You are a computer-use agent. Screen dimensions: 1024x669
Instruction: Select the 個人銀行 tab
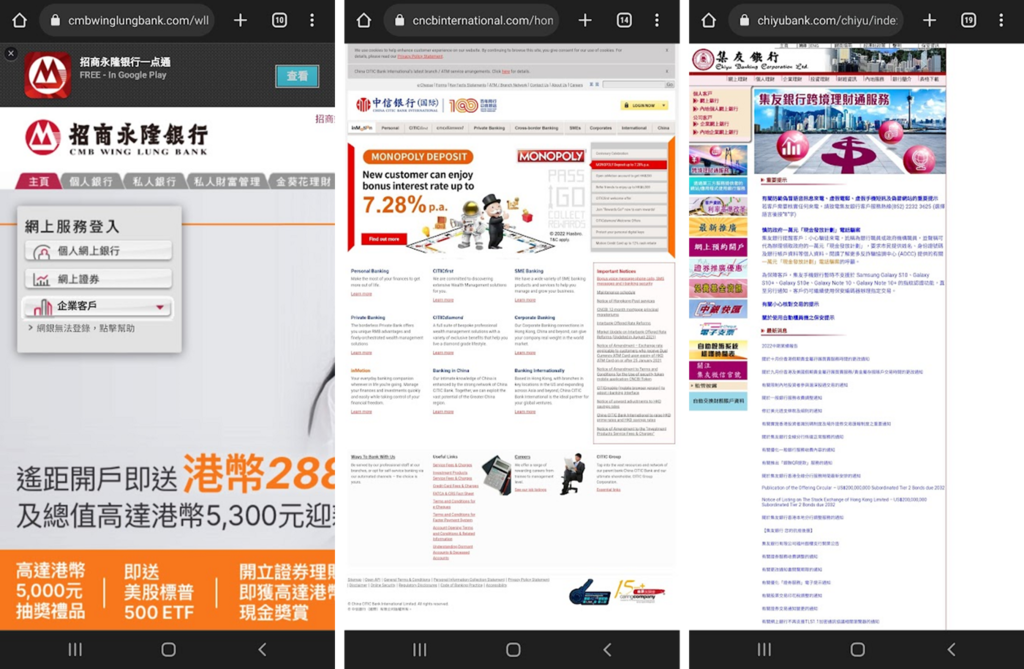tap(91, 181)
